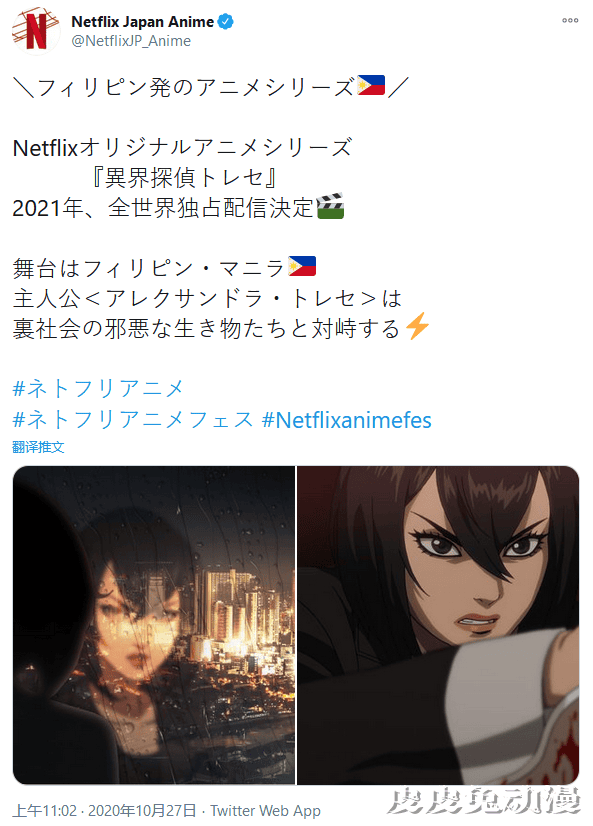Click the Philippine flag emoji in first line
The image size is (593, 826).
371,85
